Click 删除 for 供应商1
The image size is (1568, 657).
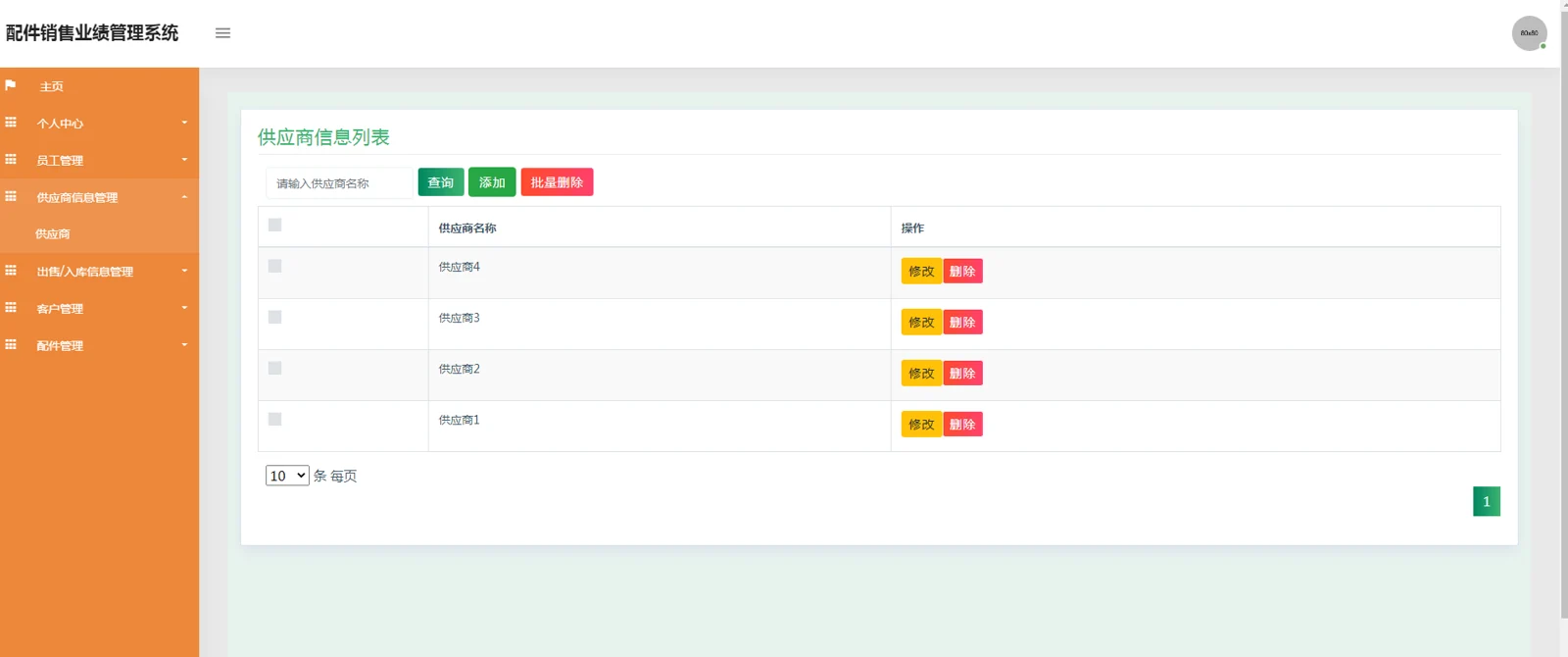point(962,425)
